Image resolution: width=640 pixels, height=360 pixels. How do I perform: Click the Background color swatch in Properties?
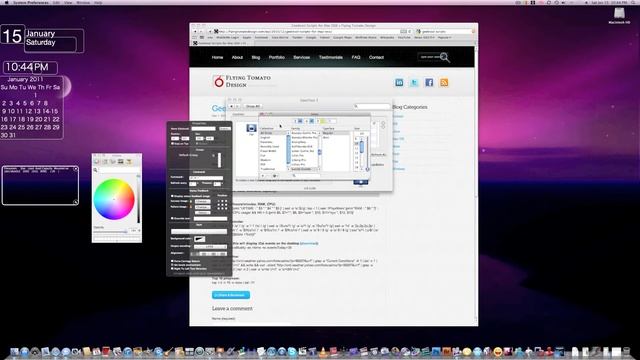(200, 239)
